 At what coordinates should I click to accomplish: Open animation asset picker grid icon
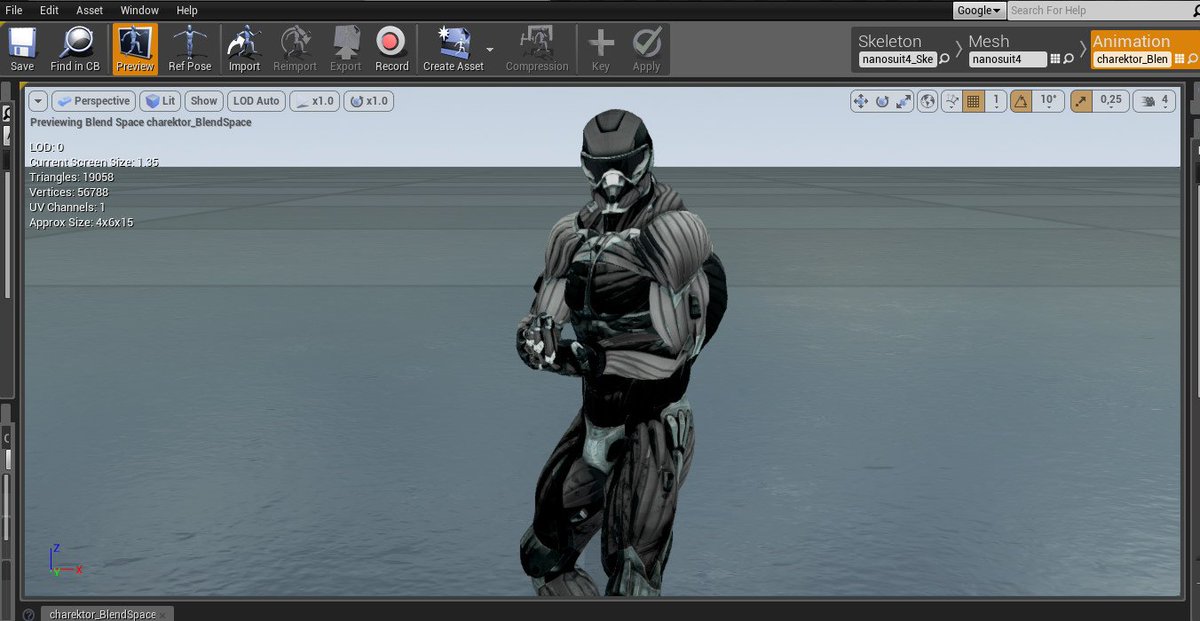coord(1180,60)
